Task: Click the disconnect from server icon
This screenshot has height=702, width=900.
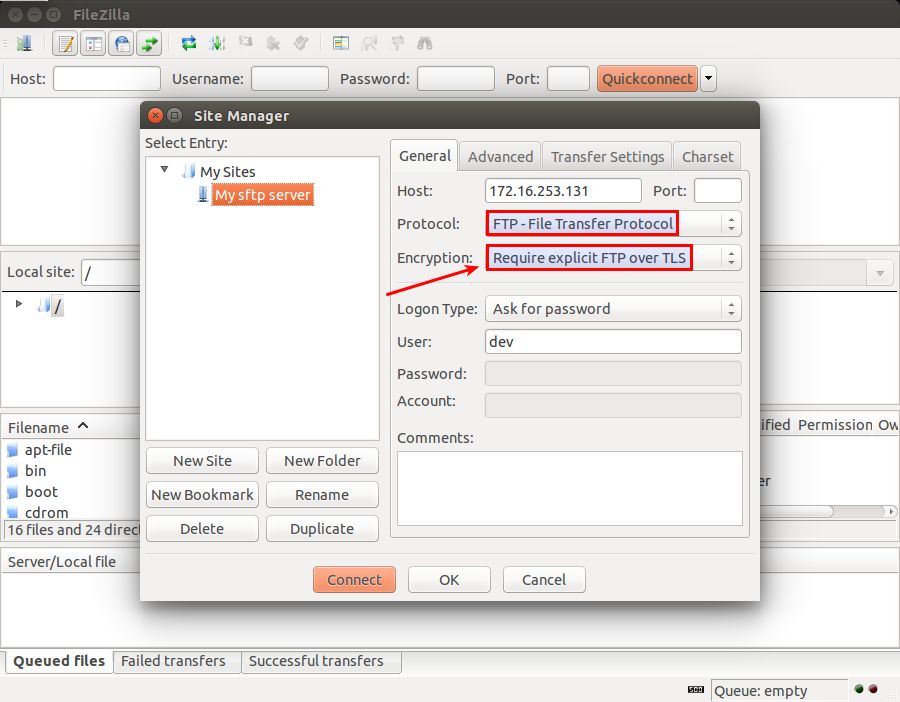Action: click(273, 44)
